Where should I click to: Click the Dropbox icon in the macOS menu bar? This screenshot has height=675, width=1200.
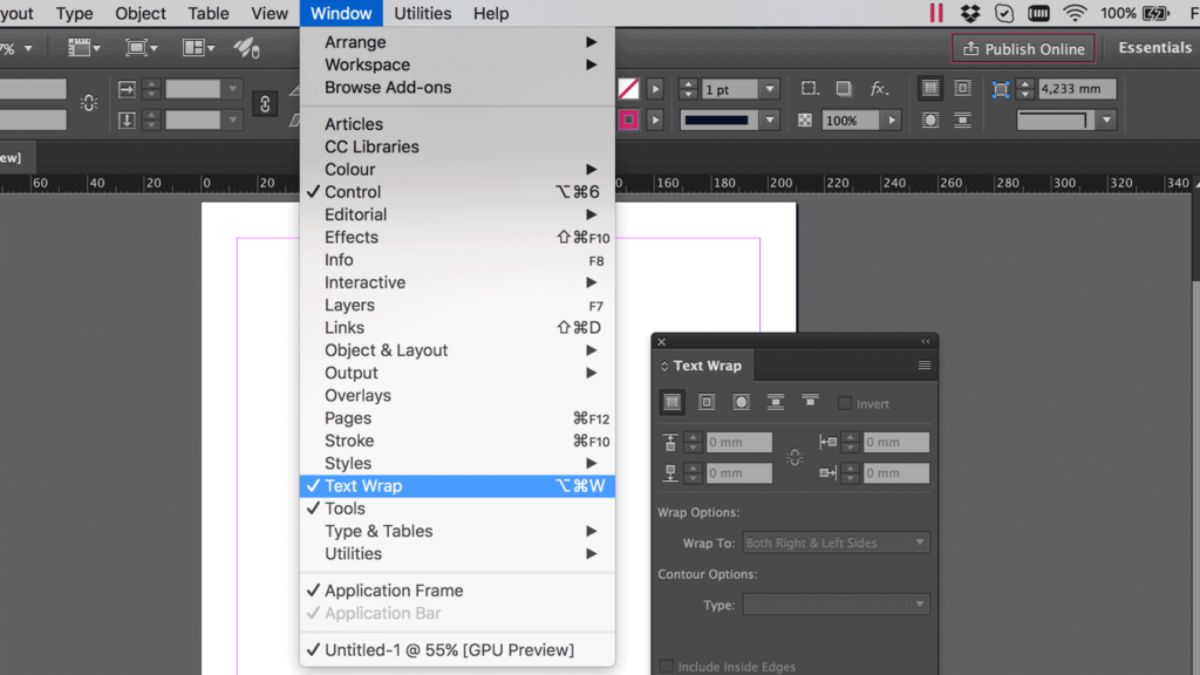pos(969,13)
